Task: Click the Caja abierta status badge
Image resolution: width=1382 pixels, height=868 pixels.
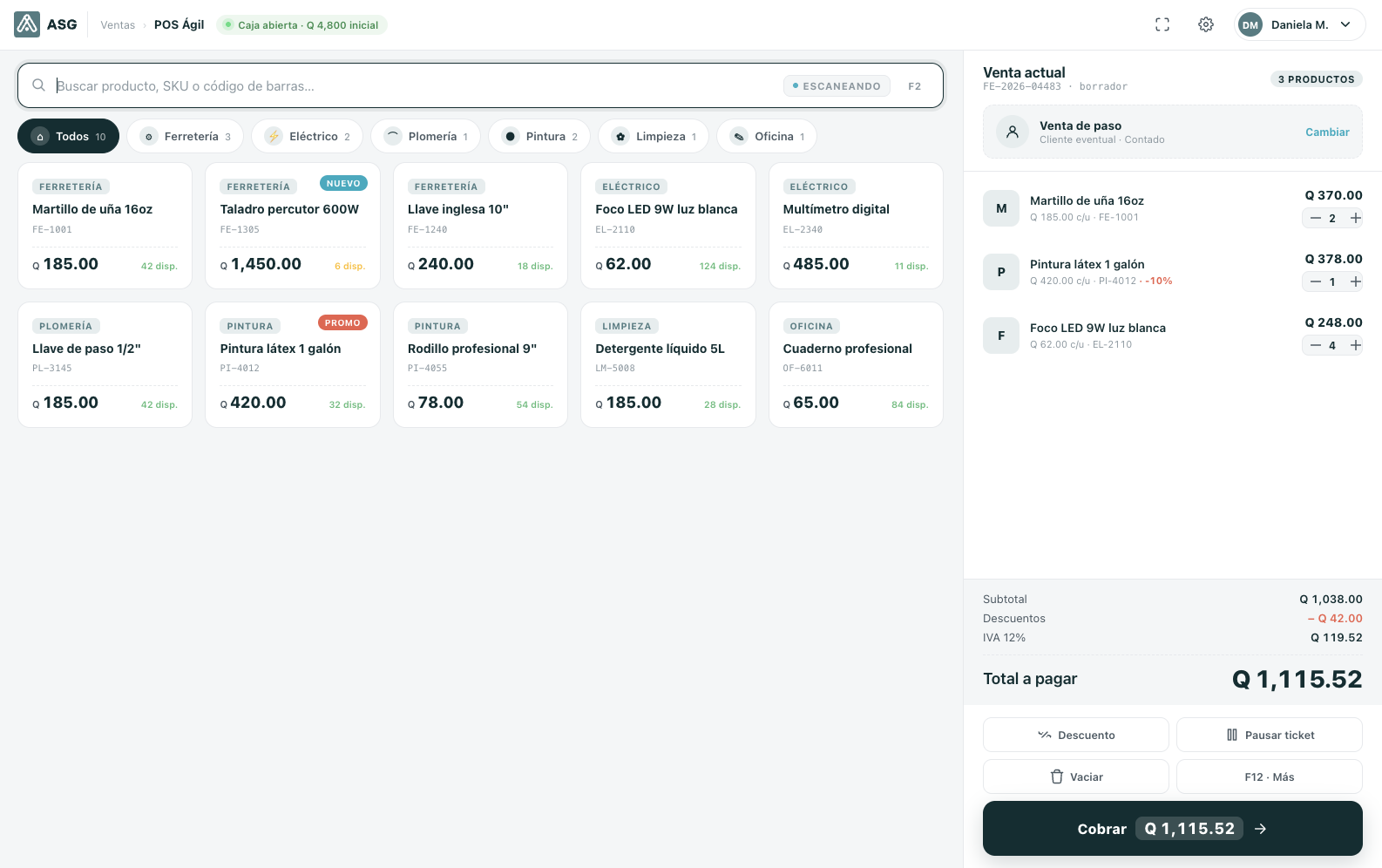Action: [x=301, y=24]
